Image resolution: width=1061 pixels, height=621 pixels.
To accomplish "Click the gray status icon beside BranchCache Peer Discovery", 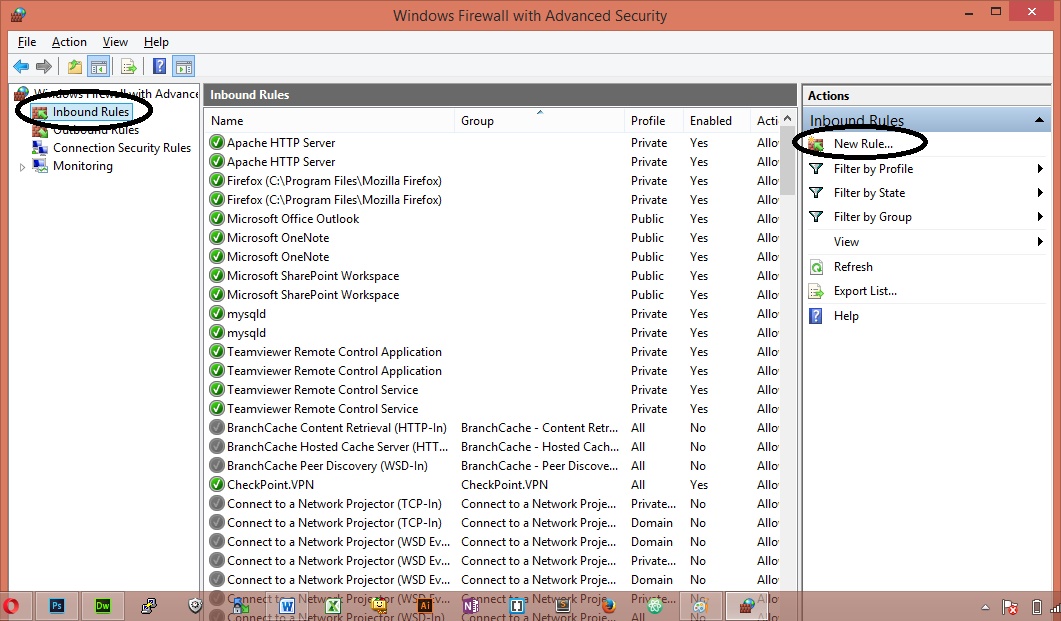I will click(217, 465).
